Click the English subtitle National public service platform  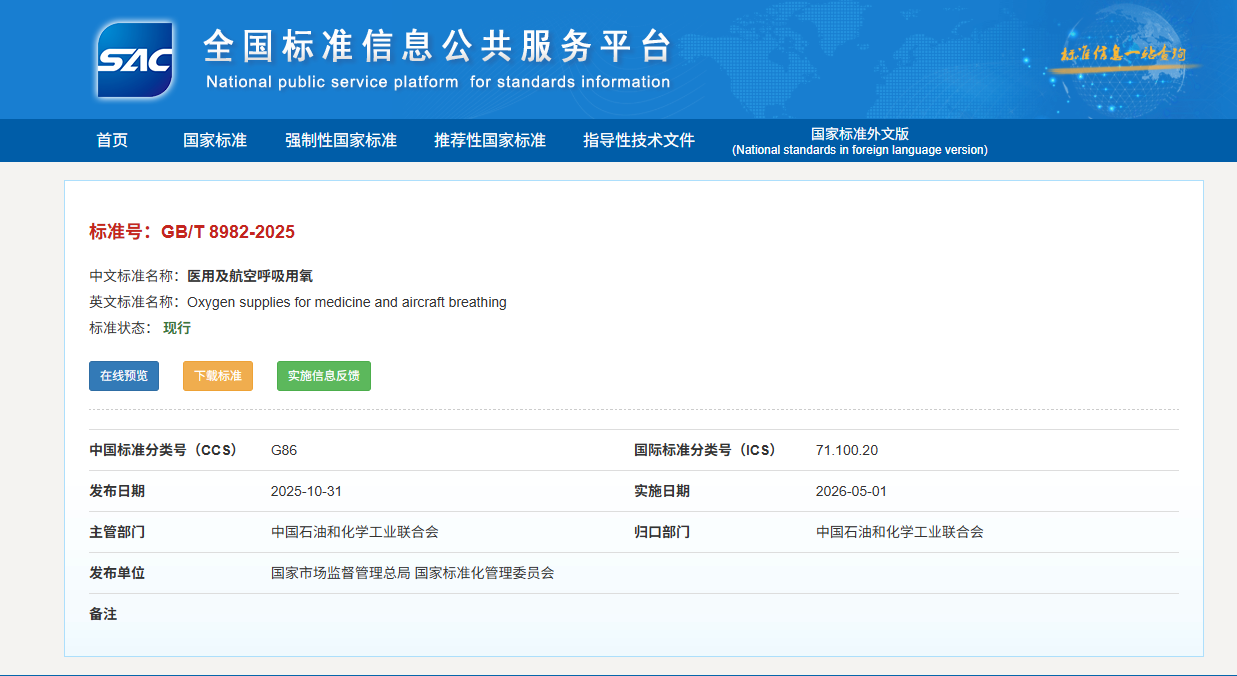[438, 82]
